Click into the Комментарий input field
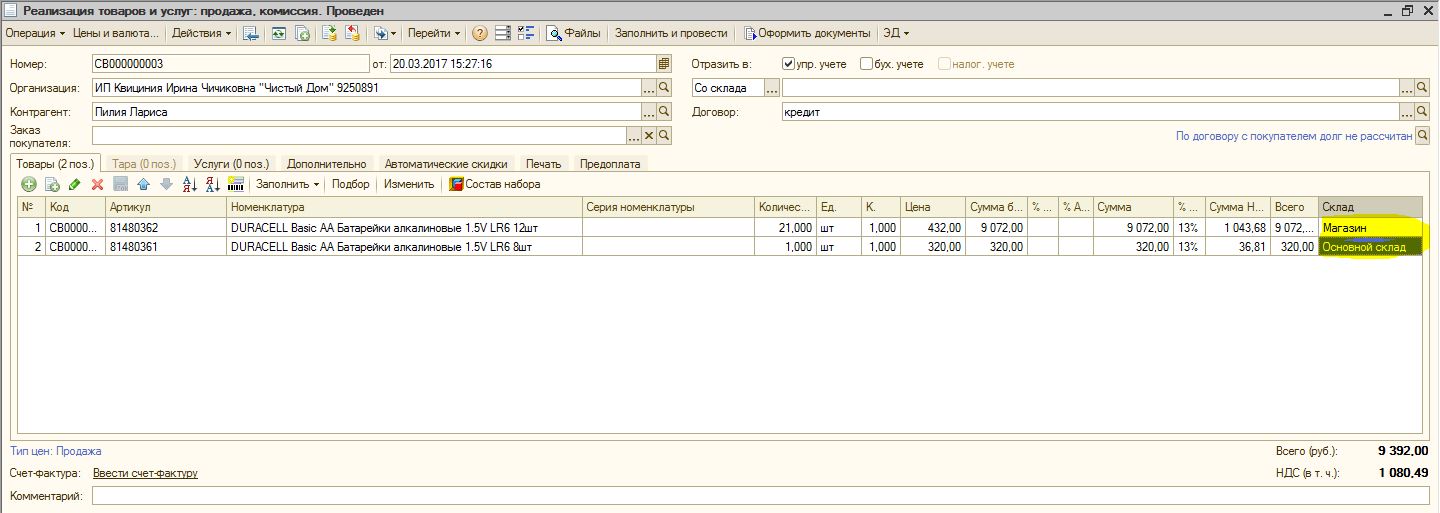1440x513 pixels. tap(760, 495)
